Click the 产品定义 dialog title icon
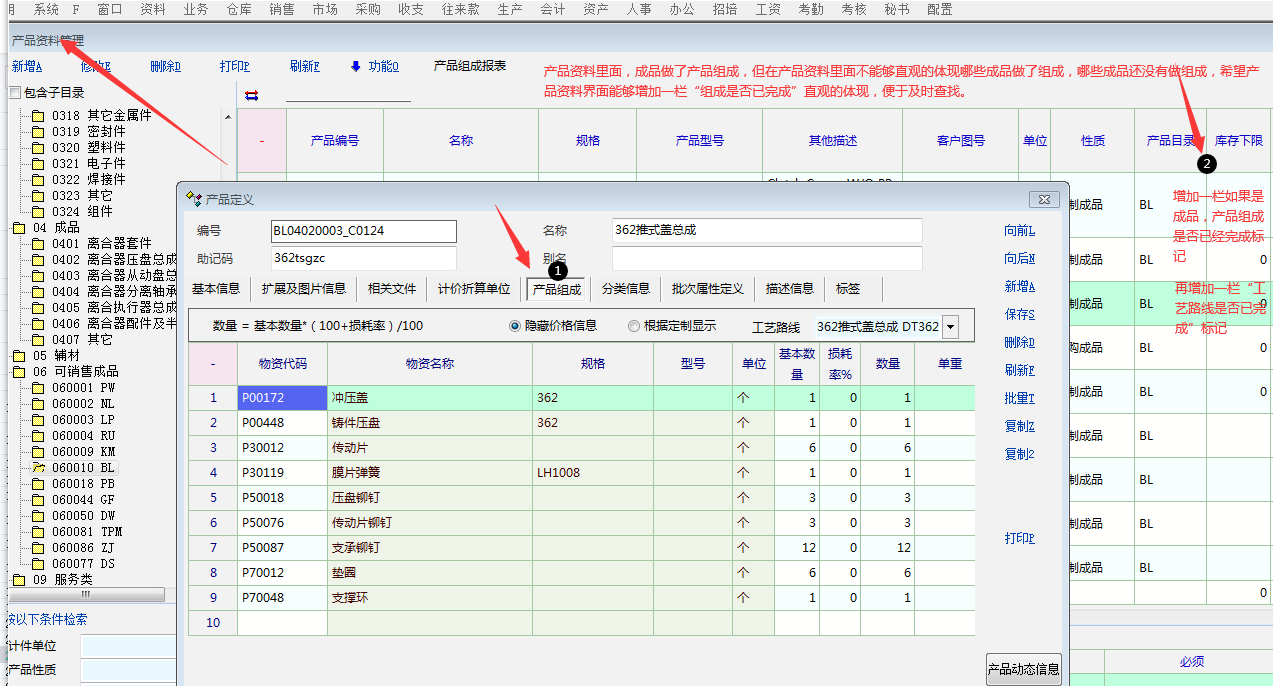The height and width of the screenshot is (686, 1273). (194, 199)
